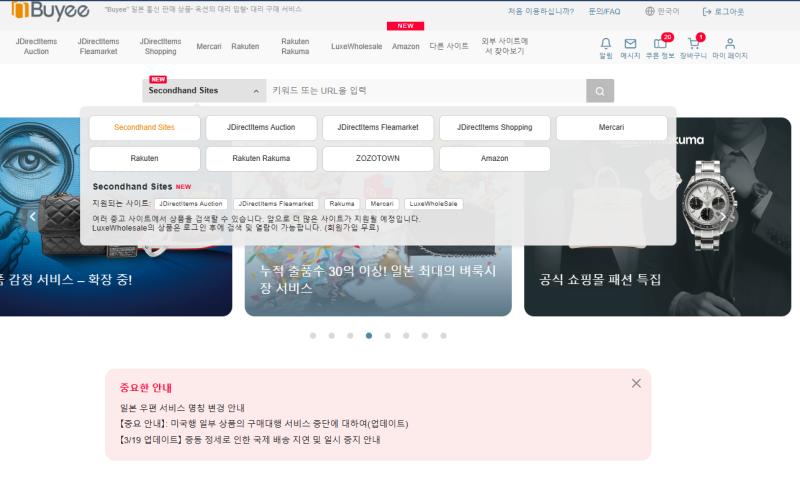
Task: Open 다른 사이트 in top navigation
Action: [x=449, y=46]
